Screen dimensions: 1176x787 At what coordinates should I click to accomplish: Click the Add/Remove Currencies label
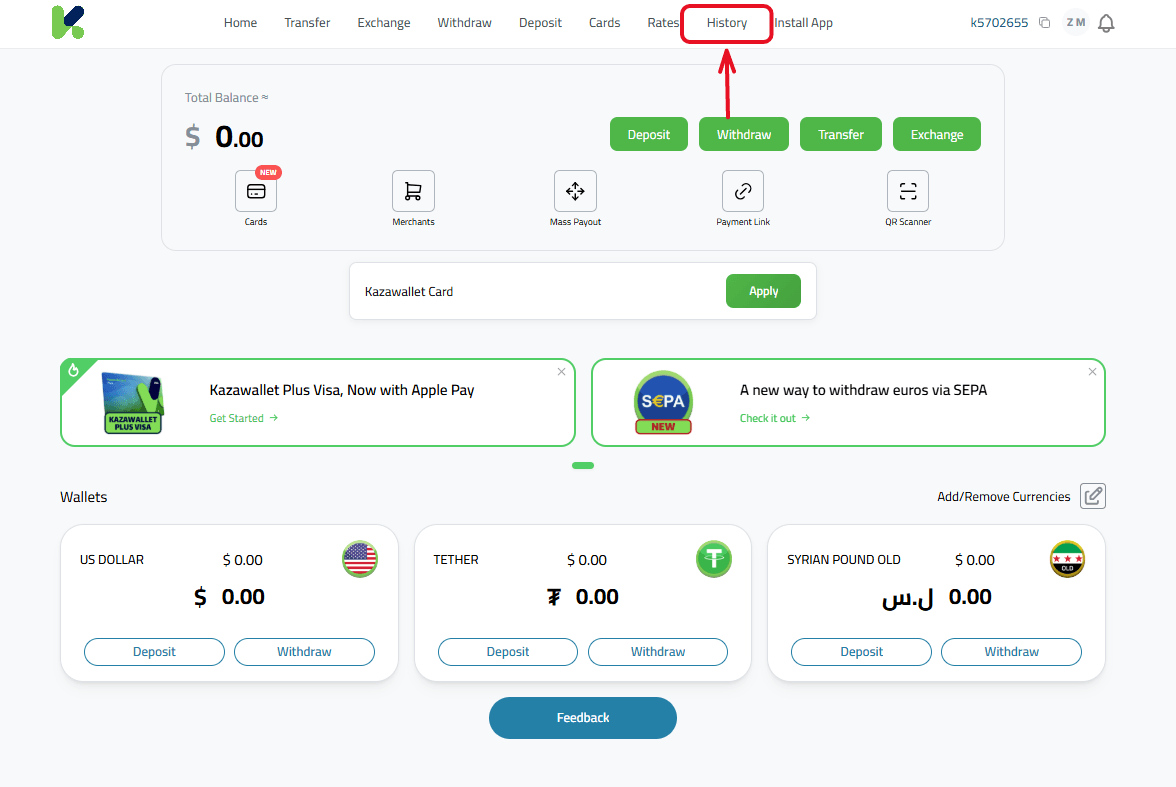pyautogui.click(x=1004, y=497)
